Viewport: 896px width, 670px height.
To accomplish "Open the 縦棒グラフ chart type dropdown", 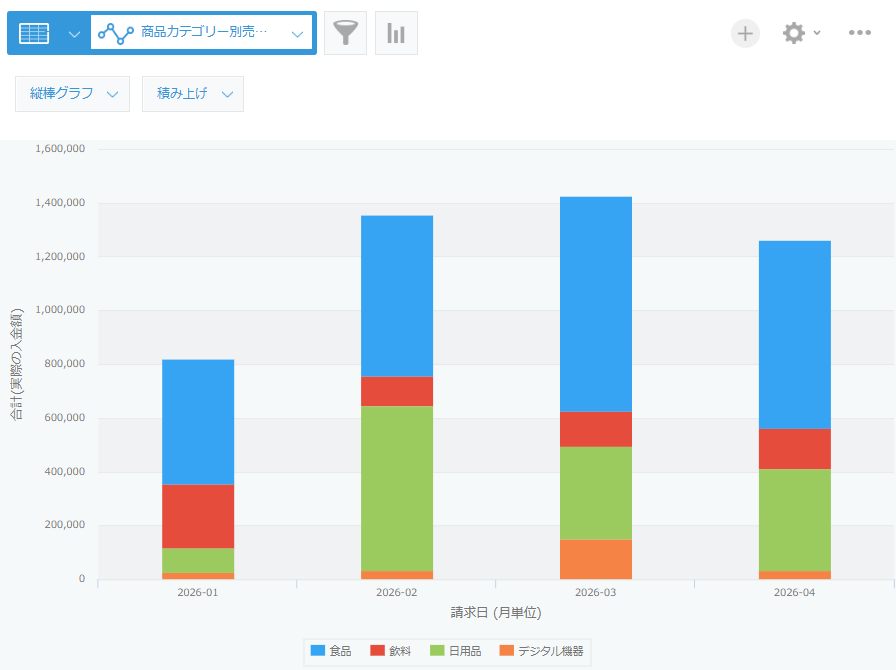I will click(x=73, y=94).
